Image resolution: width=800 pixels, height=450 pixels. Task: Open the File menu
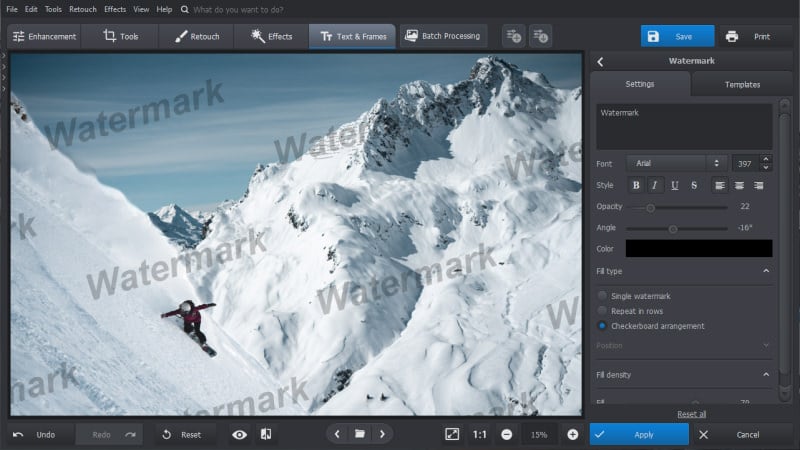click(x=12, y=9)
